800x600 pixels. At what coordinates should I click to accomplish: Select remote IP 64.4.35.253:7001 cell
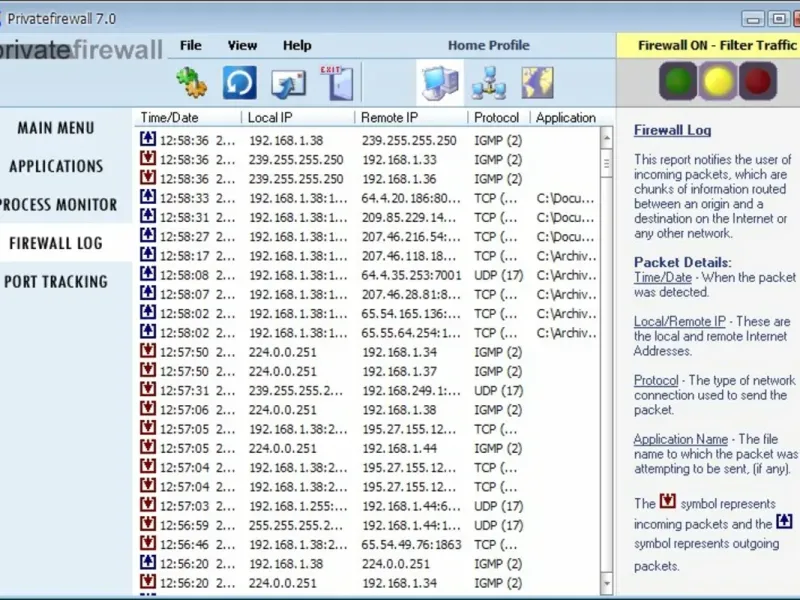pyautogui.click(x=411, y=275)
